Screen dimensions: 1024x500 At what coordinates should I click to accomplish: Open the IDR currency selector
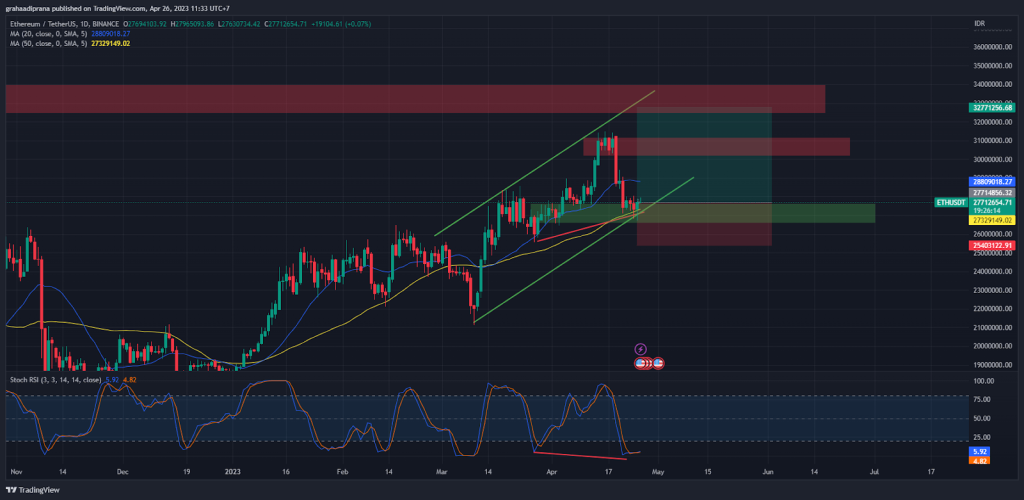[x=979, y=23]
